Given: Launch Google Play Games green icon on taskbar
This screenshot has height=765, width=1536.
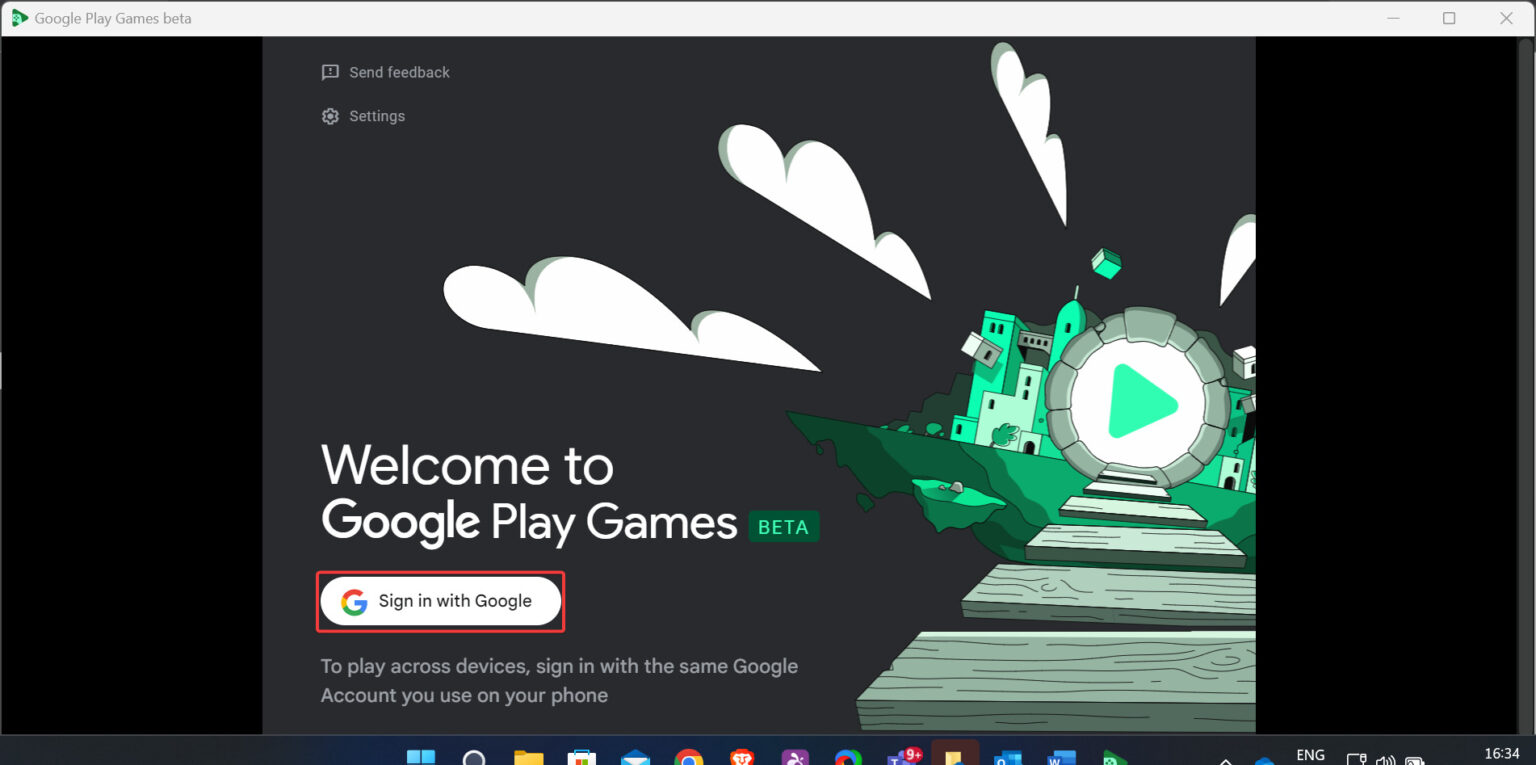Looking at the screenshot, I should click(x=1117, y=756).
